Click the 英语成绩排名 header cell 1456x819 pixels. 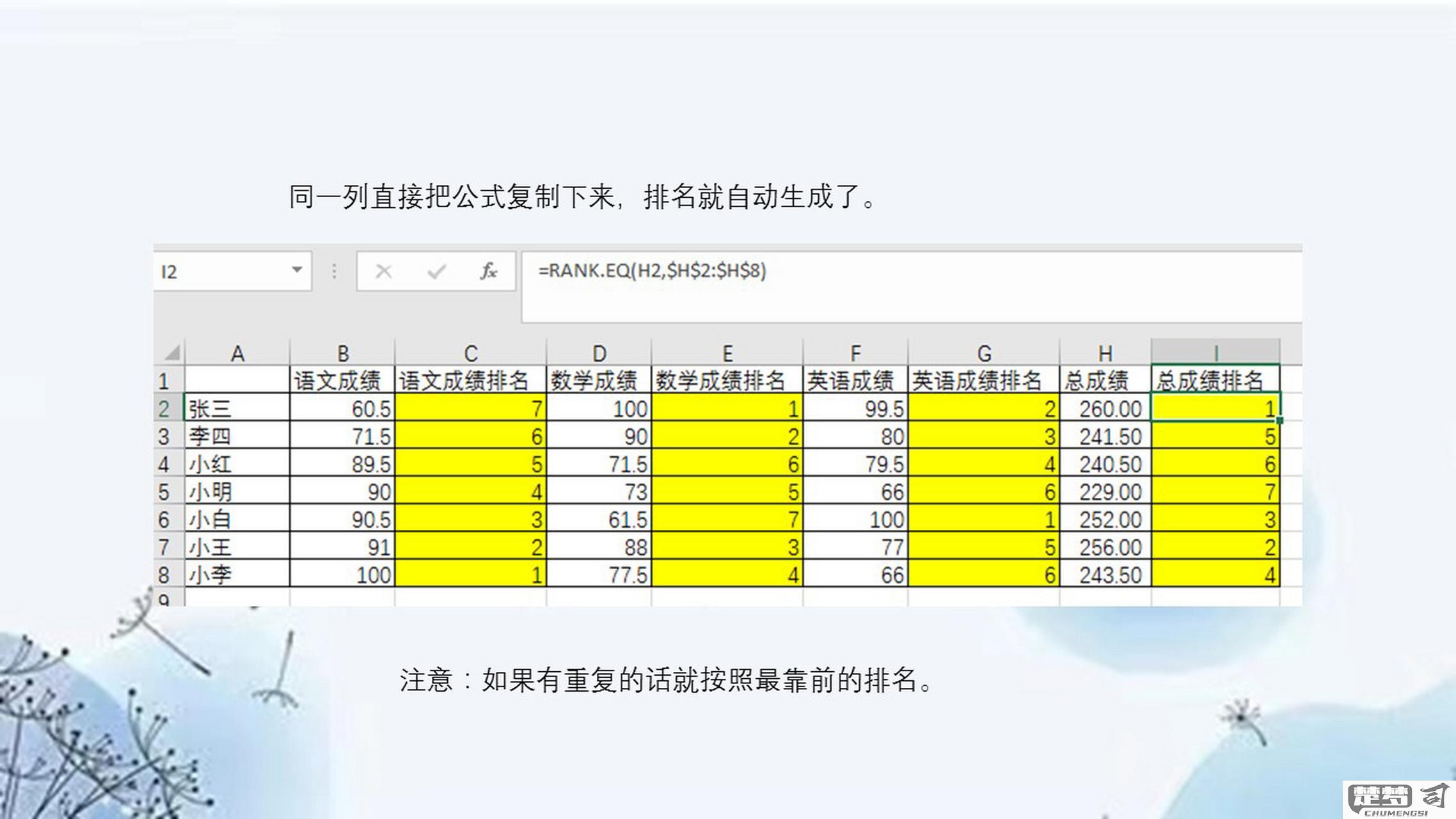[984, 381]
